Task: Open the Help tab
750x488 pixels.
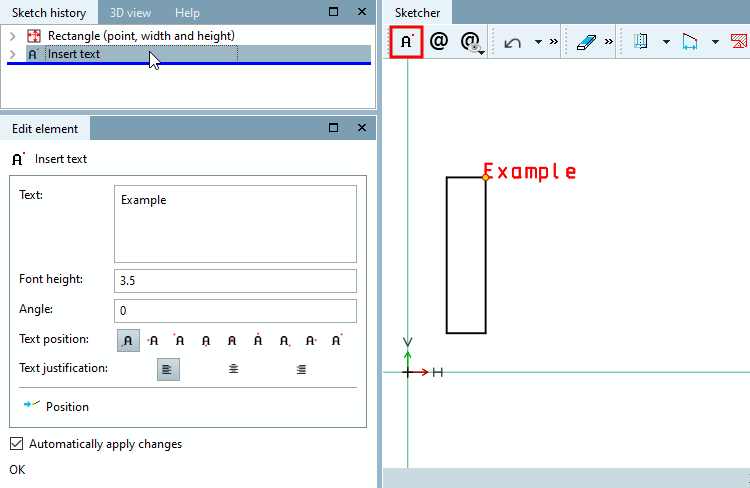Action: click(x=187, y=13)
